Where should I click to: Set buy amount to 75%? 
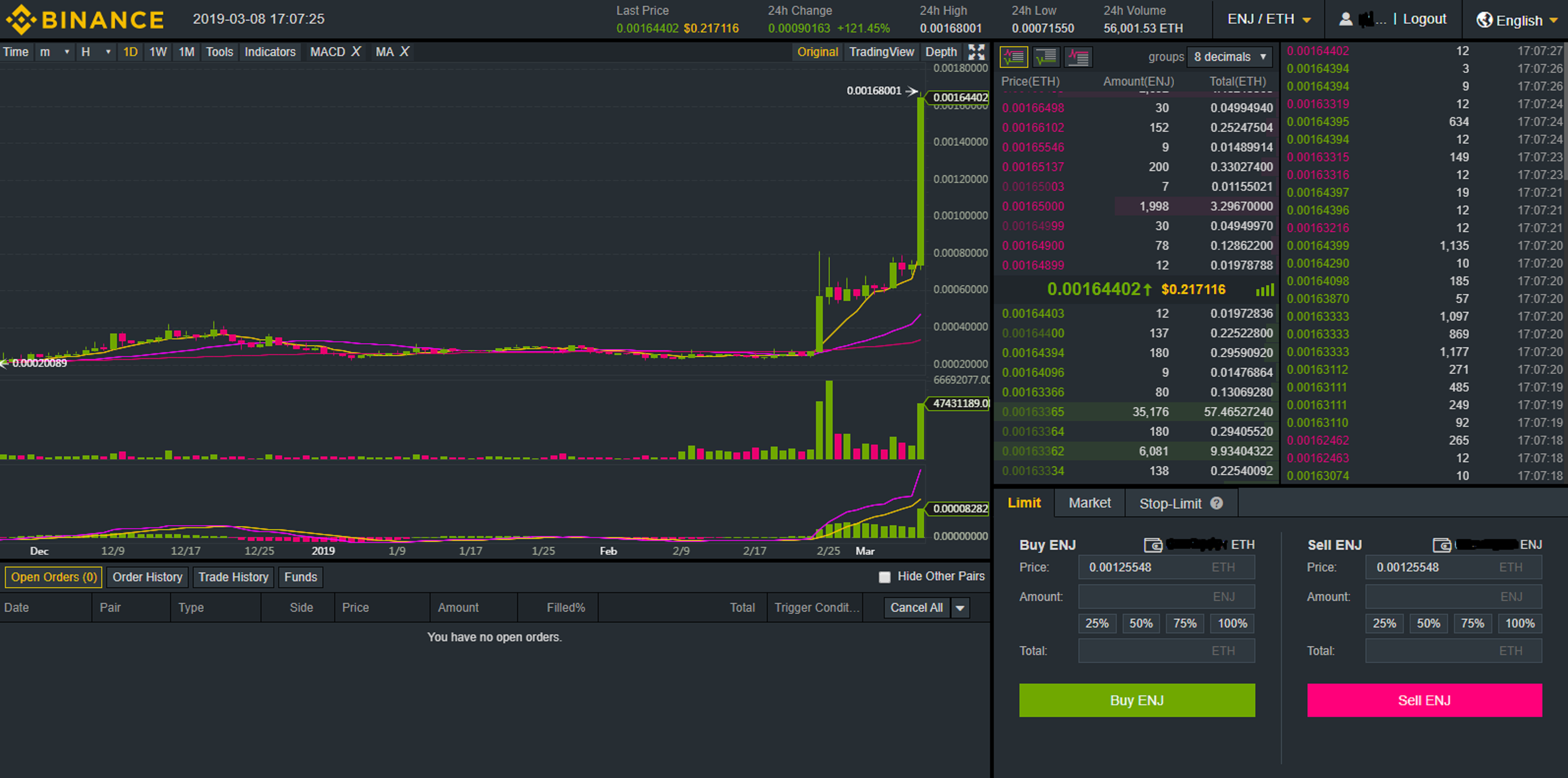tap(1185, 624)
